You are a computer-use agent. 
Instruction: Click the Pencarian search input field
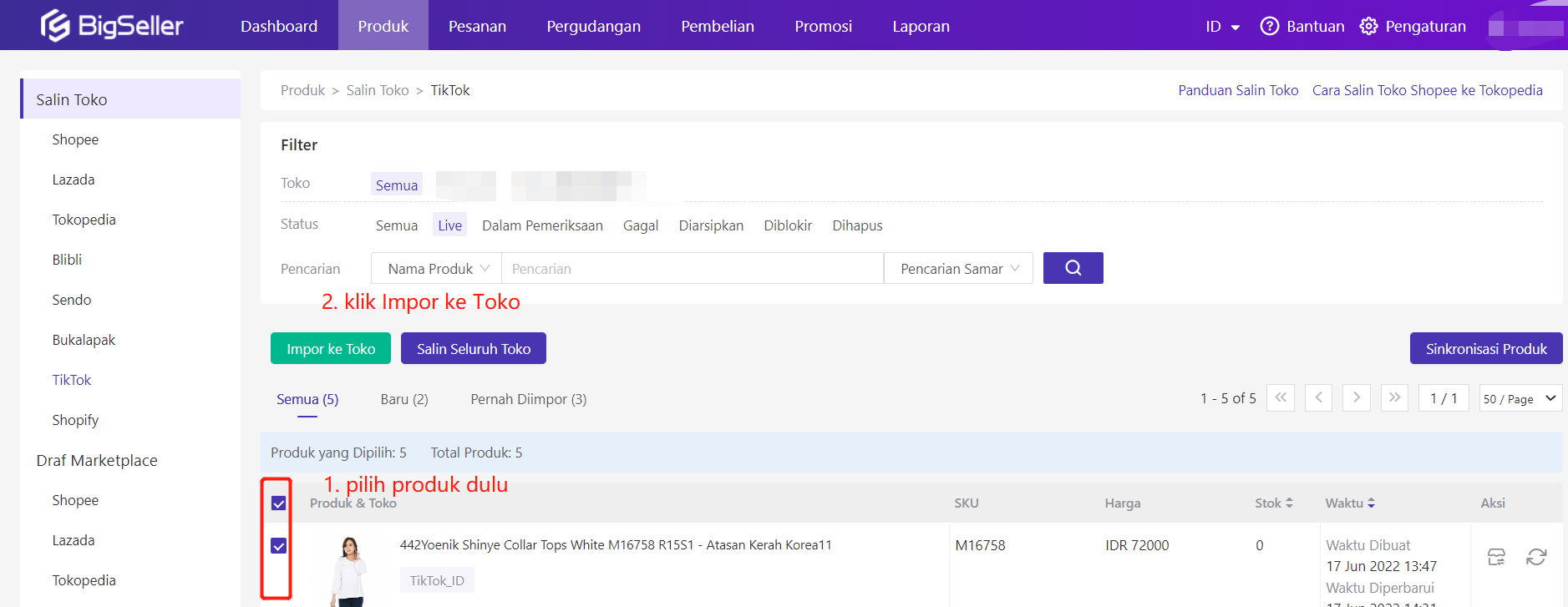coord(693,268)
